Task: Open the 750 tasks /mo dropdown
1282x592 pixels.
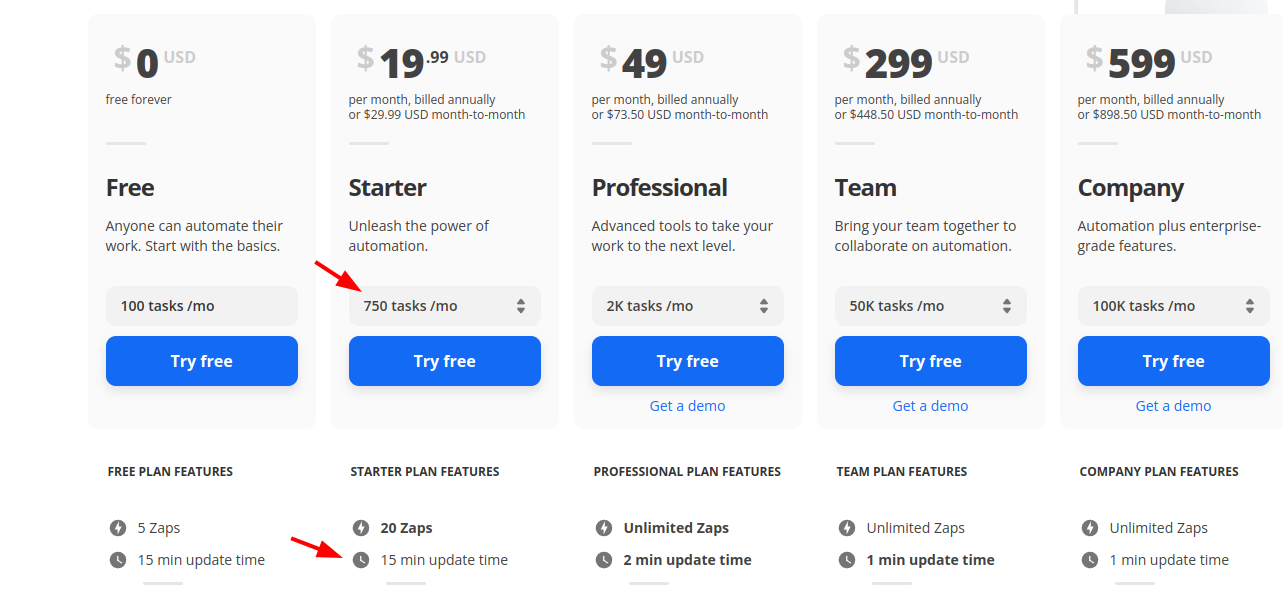Action: click(x=445, y=306)
